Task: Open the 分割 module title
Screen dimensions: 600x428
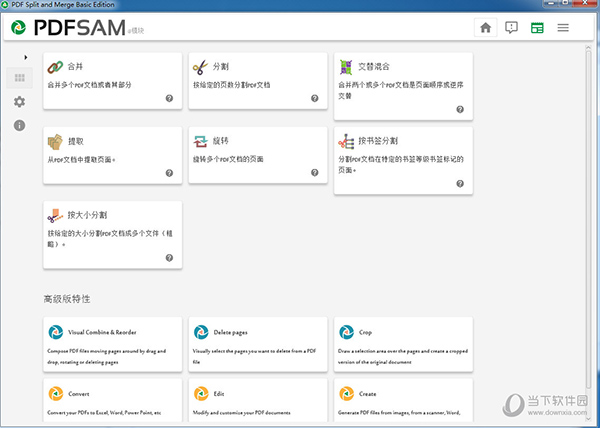Action: pyautogui.click(x=220, y=67)
